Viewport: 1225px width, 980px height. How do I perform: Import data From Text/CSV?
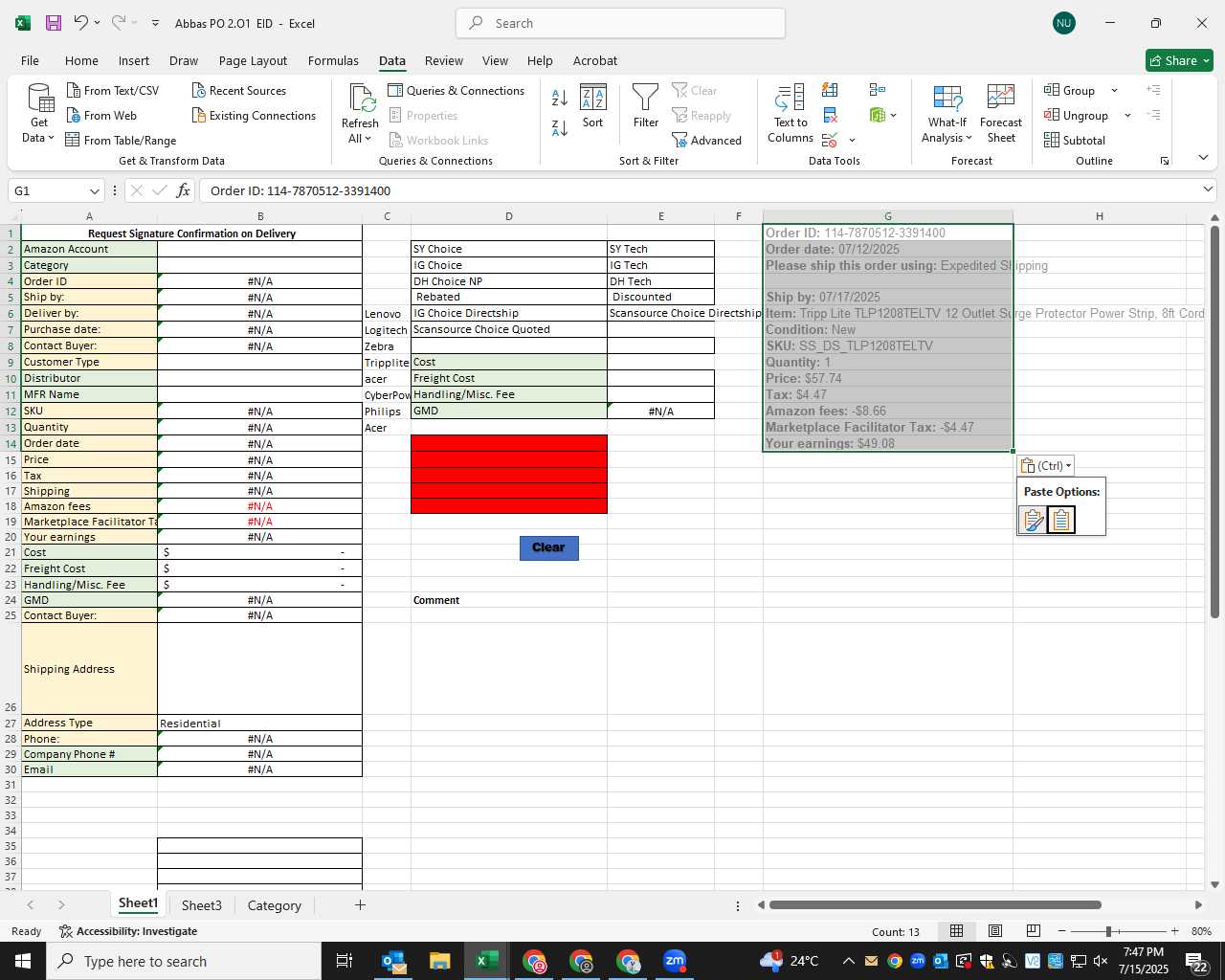(113, 90)
